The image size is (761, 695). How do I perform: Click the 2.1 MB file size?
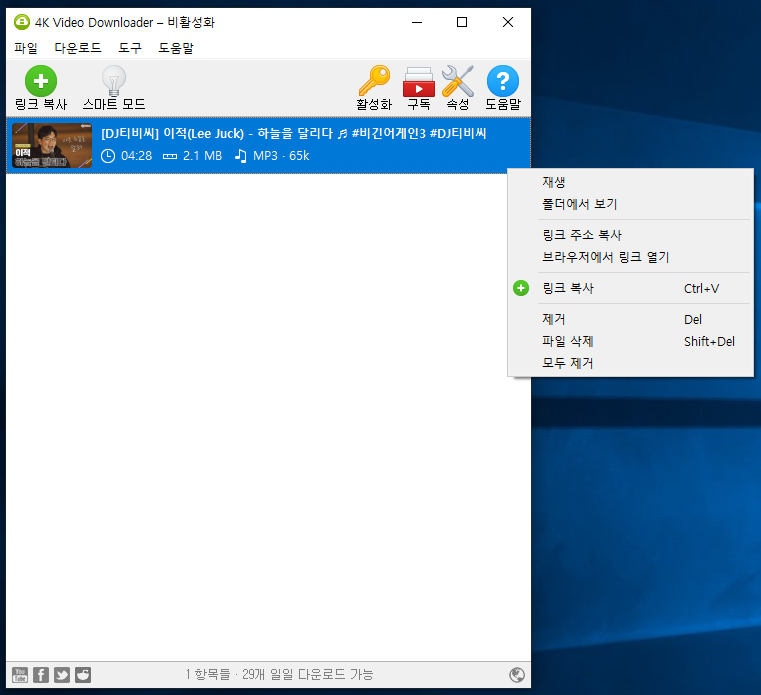[202, 156]
